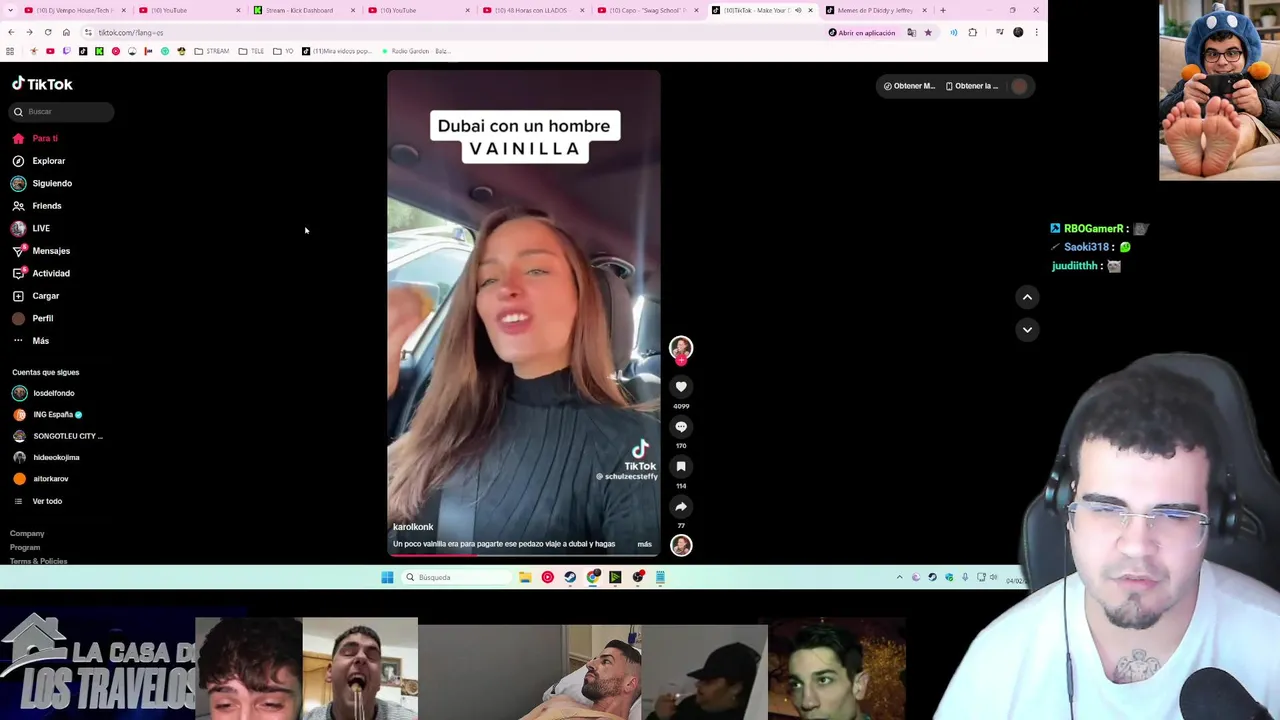This screenshot has height=720, width=1280.
Task: Open creator avatar beside the video
Action: click(x=681, y=348)
